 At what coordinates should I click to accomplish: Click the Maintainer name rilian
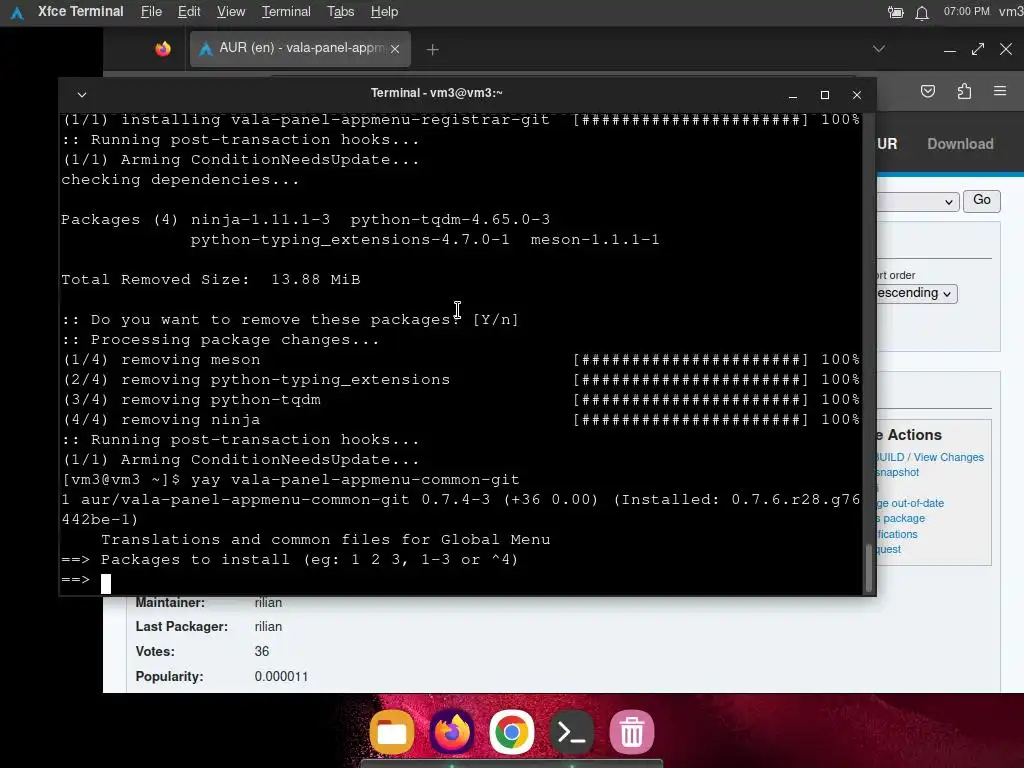(268, 602)
